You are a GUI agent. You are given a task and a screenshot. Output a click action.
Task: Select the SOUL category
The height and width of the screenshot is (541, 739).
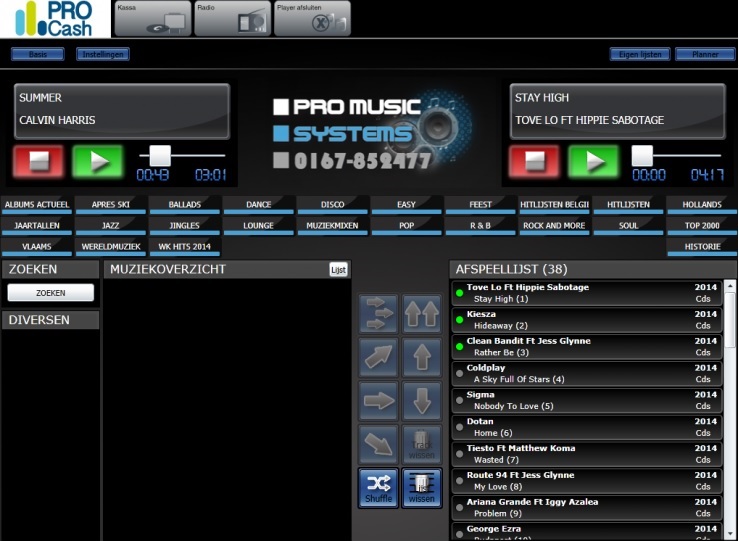(x=628, y=226)
